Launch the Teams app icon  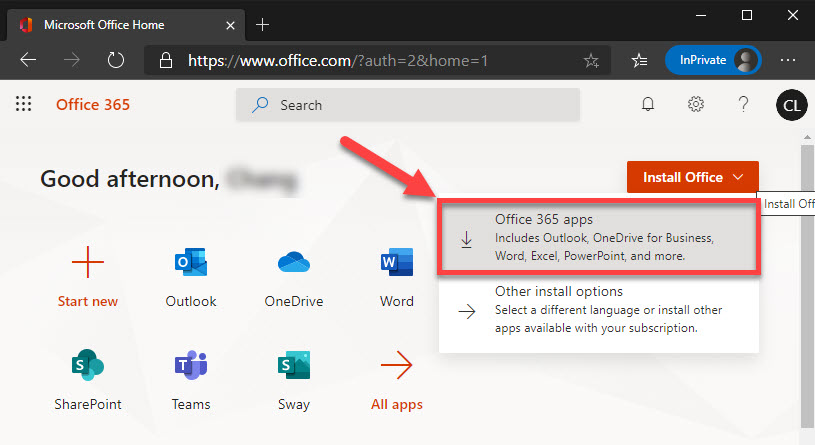tap(191, 365)
